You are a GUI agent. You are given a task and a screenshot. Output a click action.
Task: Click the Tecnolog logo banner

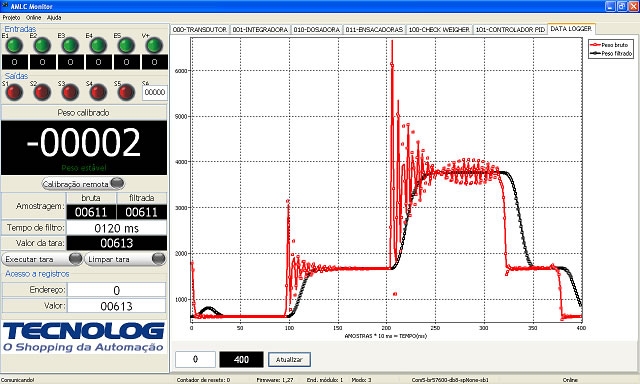pos(84,337)
